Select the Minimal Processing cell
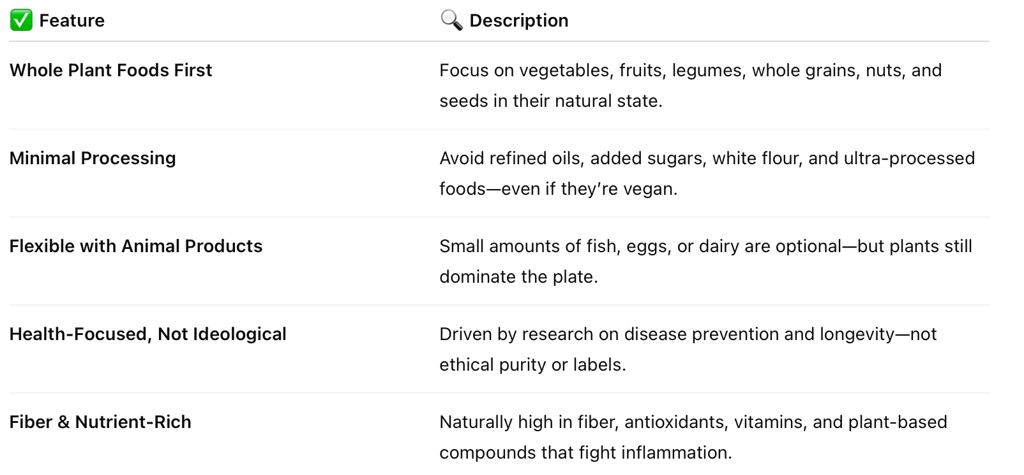Viewport: 1024px width, 475px height. pos(92,158)
